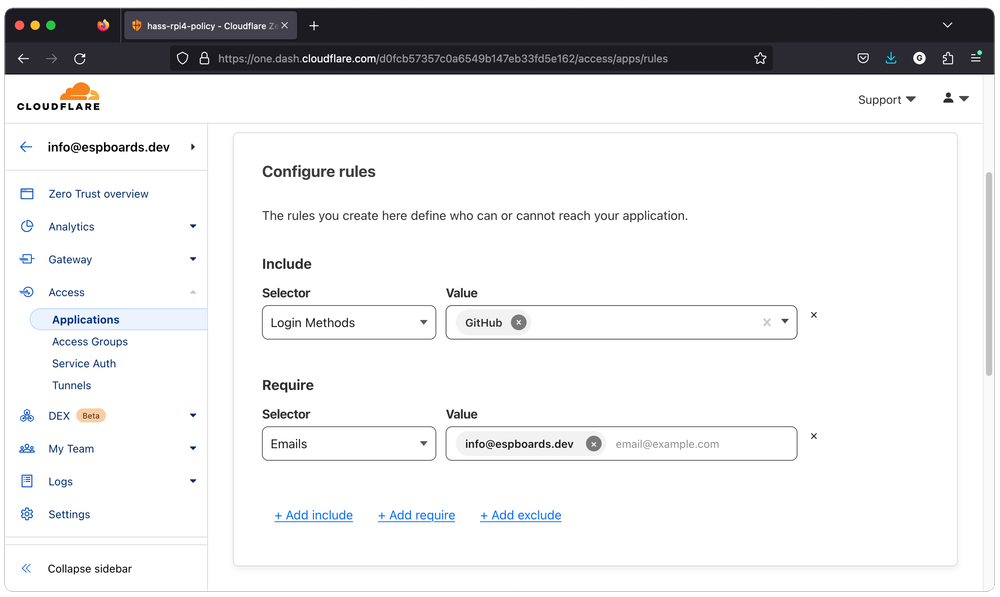Go to Tunnels in the sidebar
This screenshot has width=1000, height=597.
[71, 385]
